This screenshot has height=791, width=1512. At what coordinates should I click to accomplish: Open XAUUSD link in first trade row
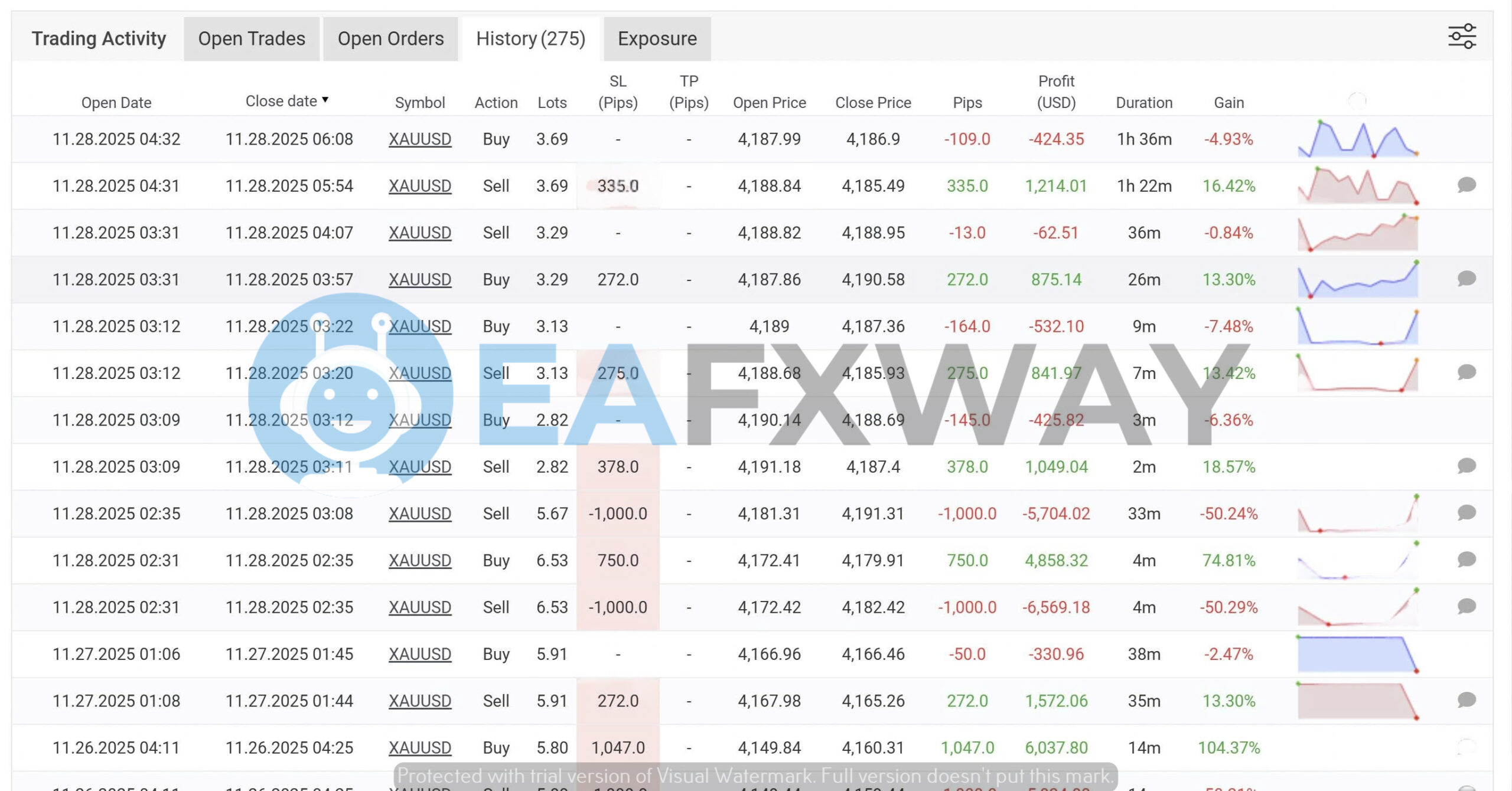(x=420, y=139)
